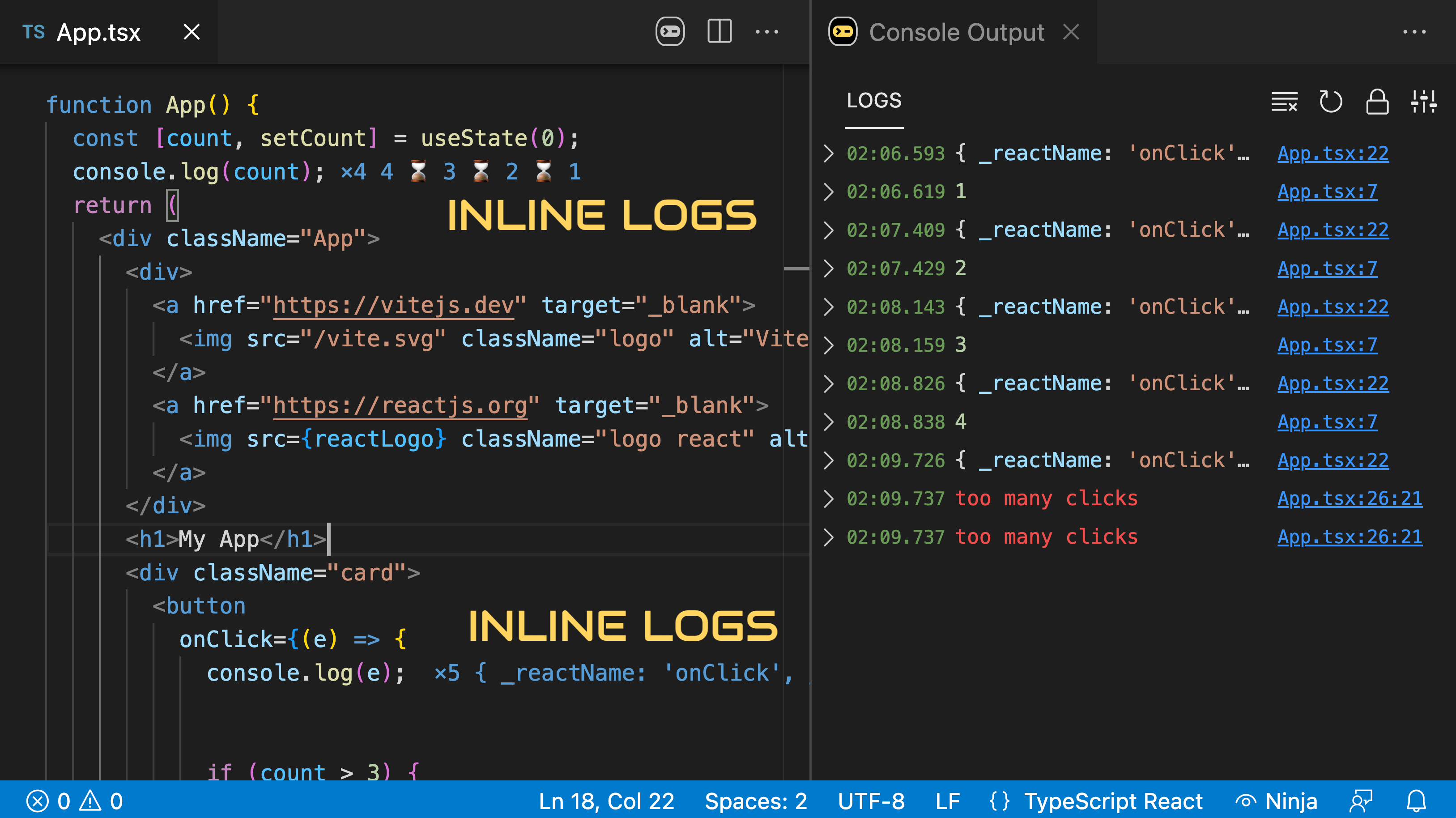Click inline log '×4 4' after console.log(count)
The image size is (1456, 818).
click(366, 172)
